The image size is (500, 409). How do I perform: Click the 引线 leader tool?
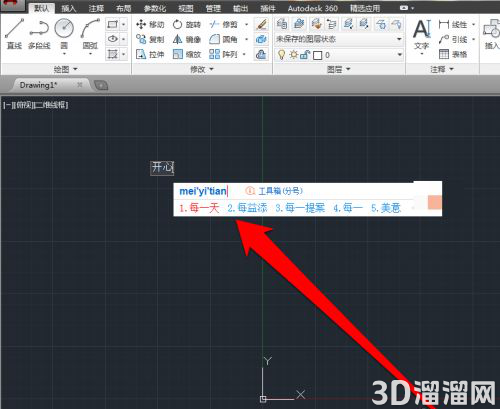point(453,39)
